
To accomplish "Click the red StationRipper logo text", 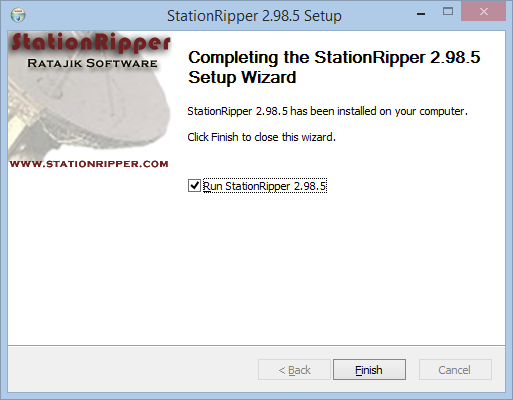I will click(x=91, y=43).
